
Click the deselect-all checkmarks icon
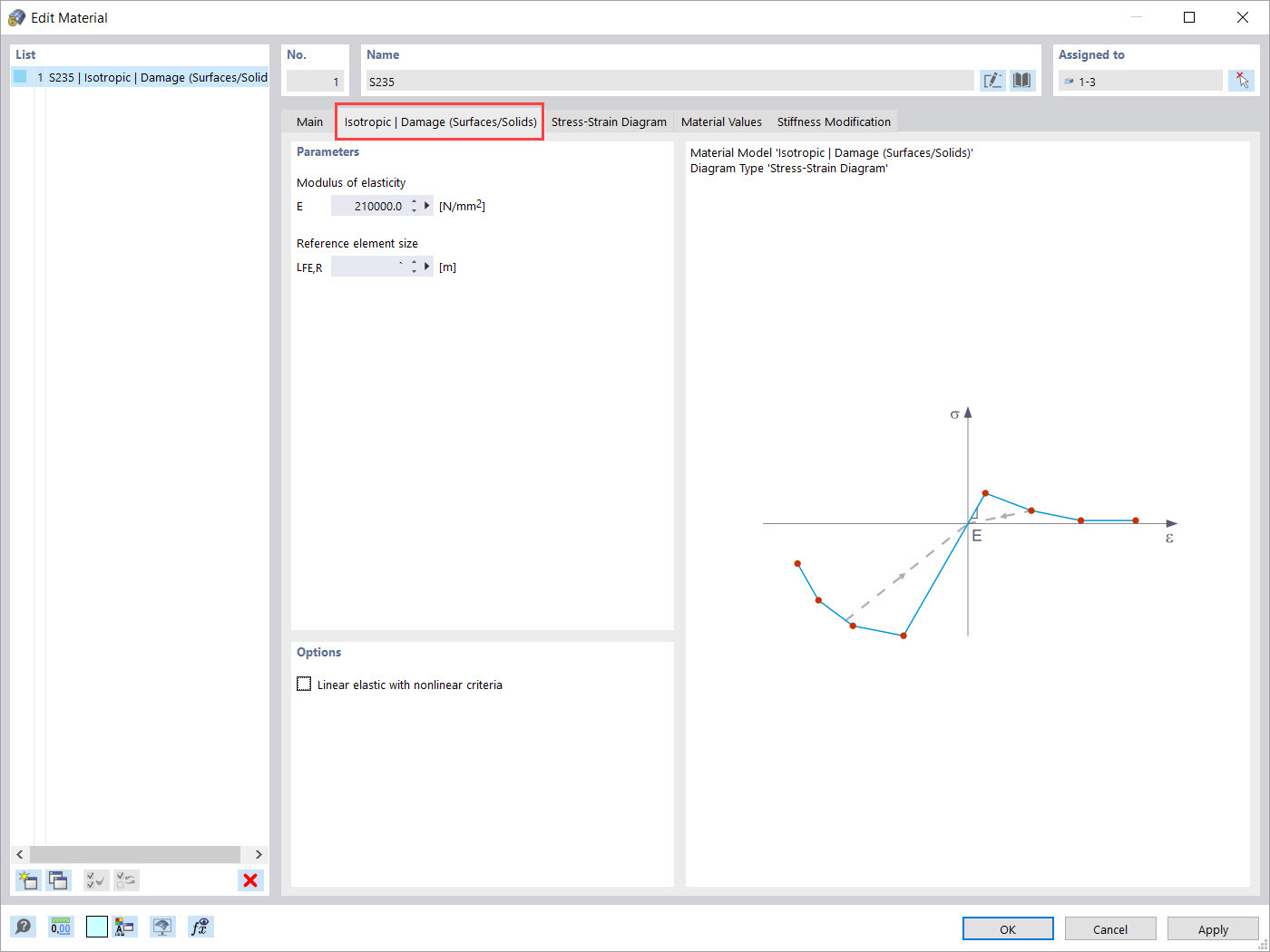point(127,879)
